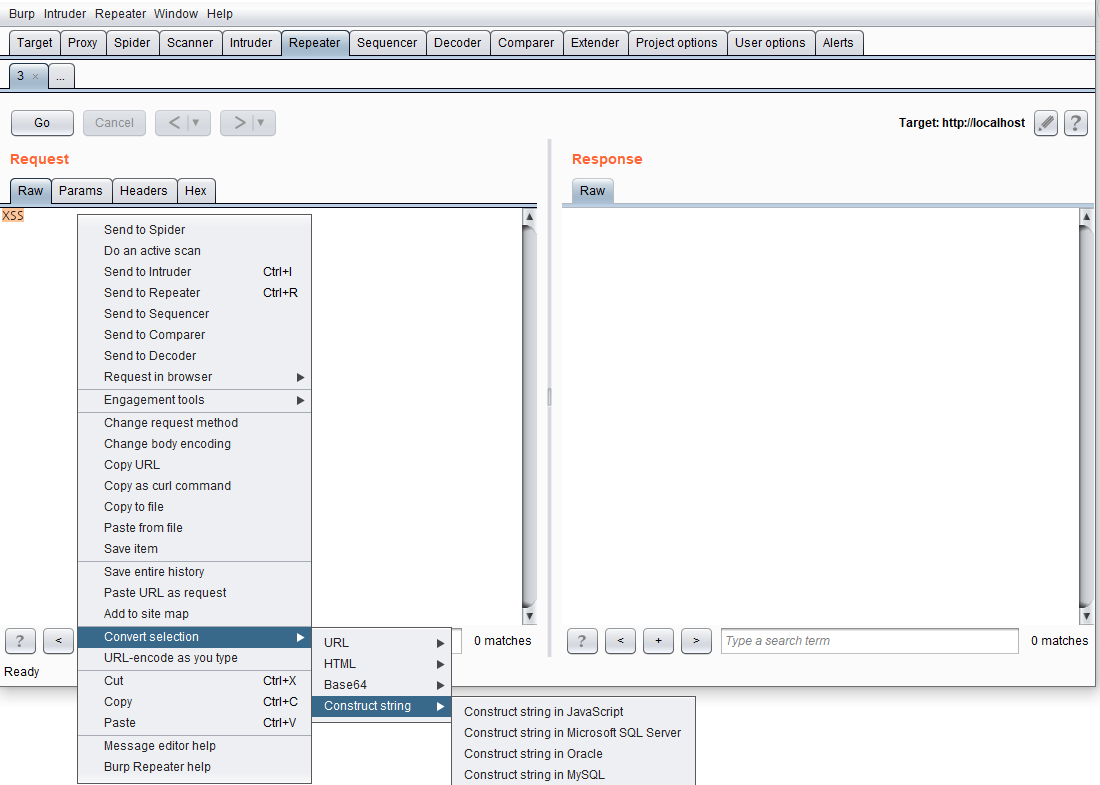The width and height of the screenshot is (1100, 785).
Task: Select Copy as curl command
Action: point(194,486)
